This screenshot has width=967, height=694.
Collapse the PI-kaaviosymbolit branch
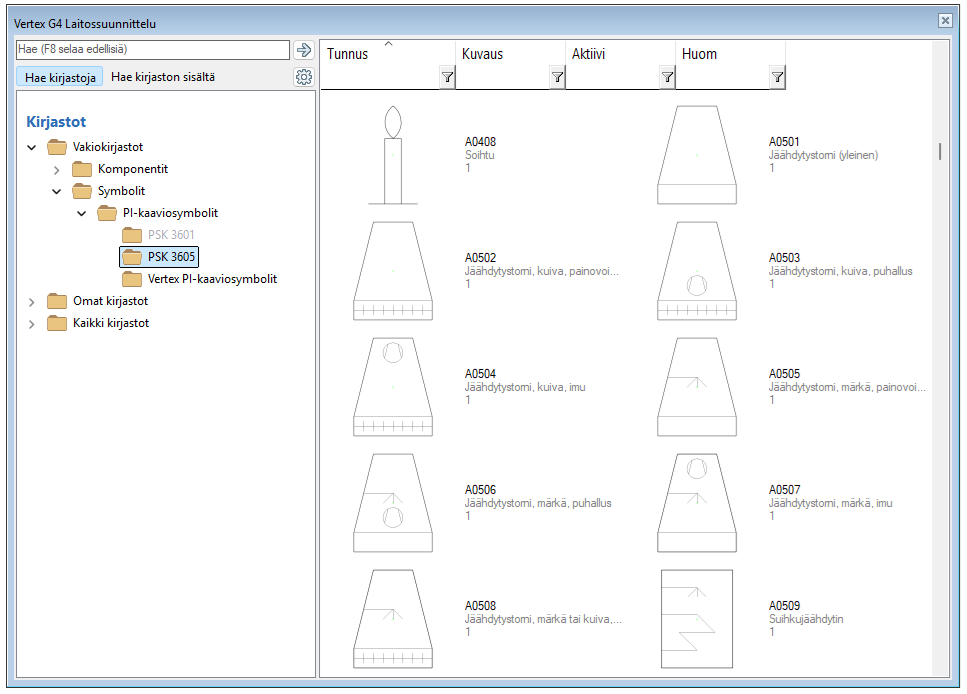pos(81,213)
